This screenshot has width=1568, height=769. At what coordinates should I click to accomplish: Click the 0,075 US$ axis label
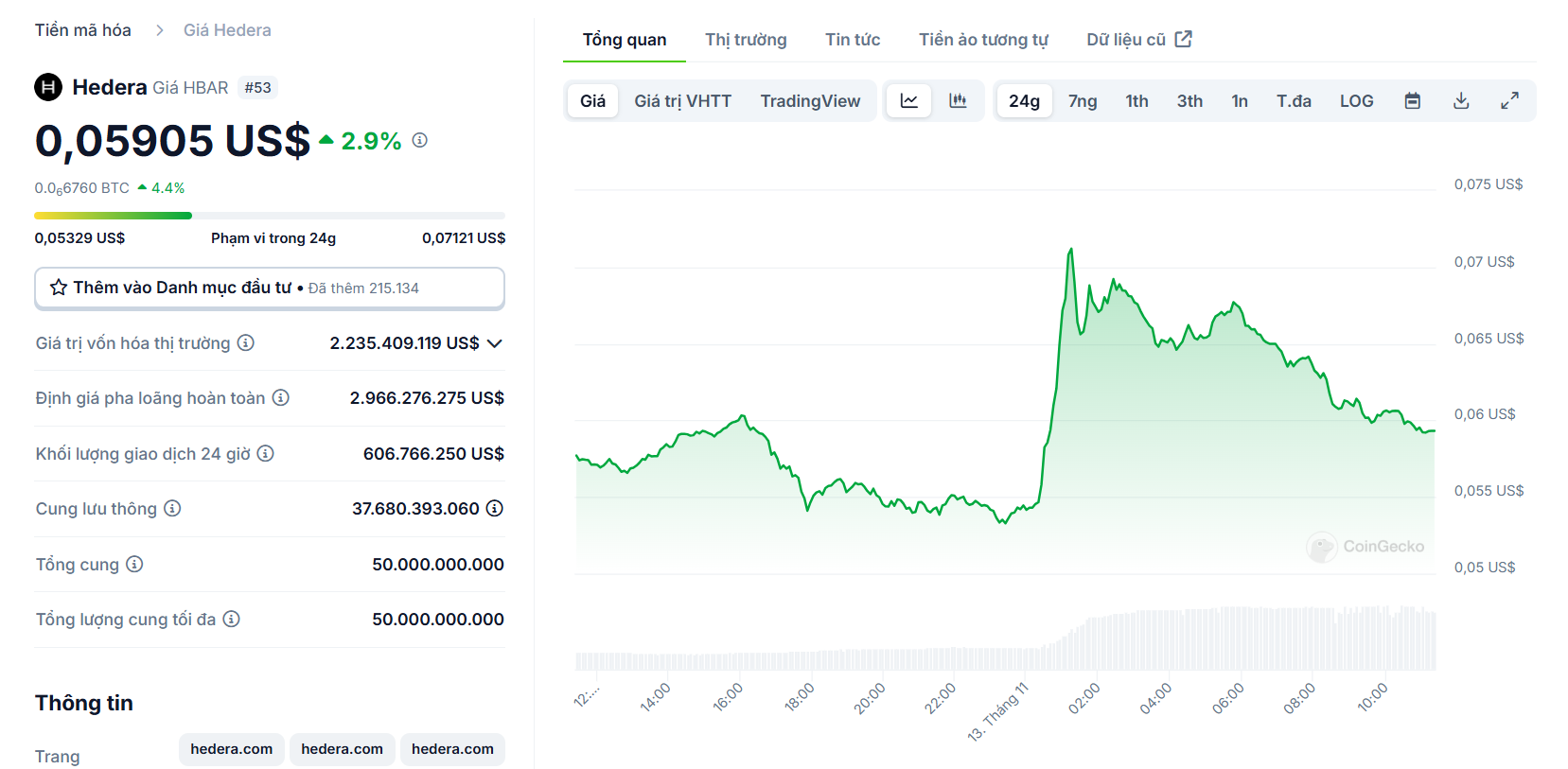[1489, 184]
